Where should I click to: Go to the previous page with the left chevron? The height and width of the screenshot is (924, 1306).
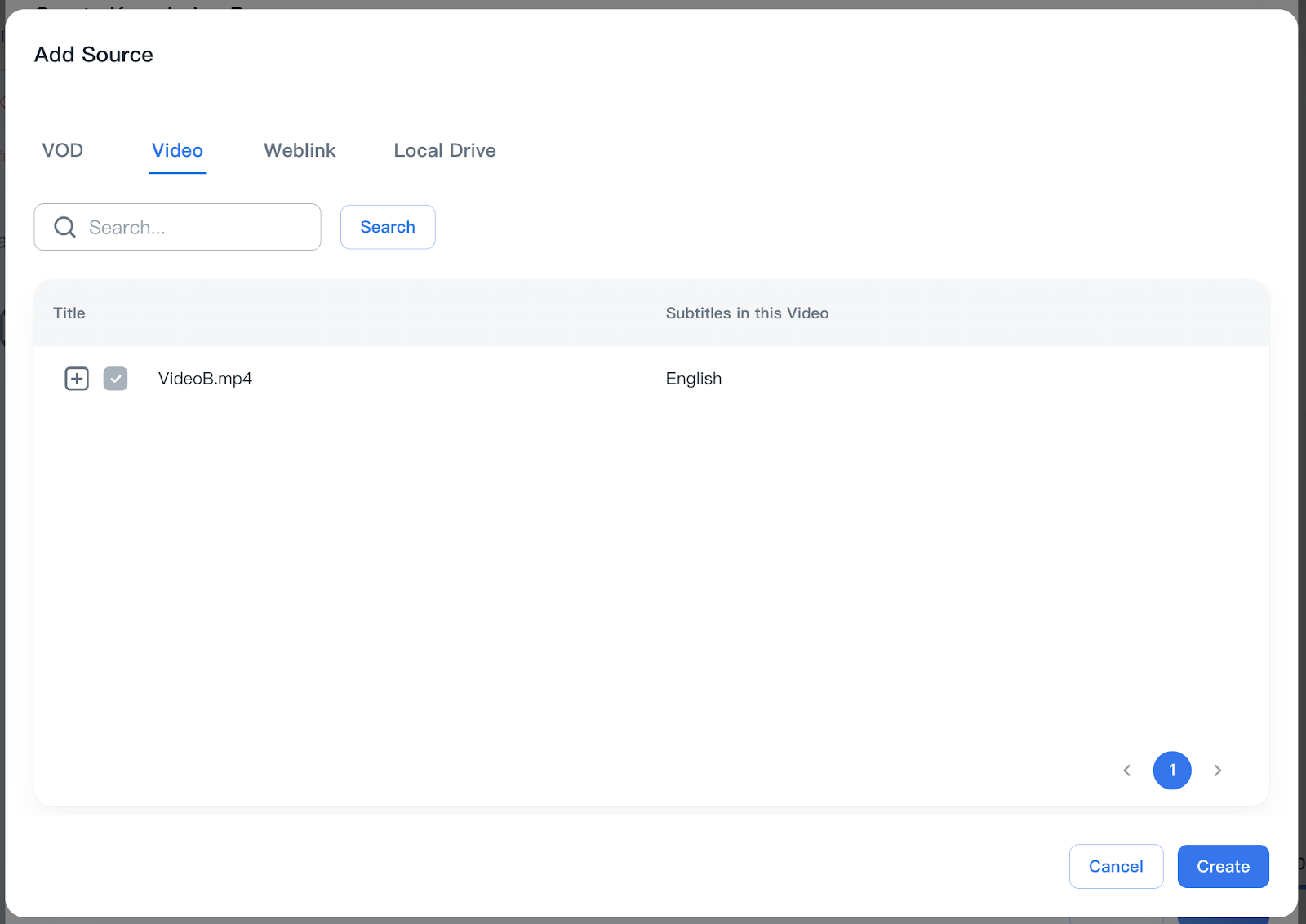tap(1127, 770)
